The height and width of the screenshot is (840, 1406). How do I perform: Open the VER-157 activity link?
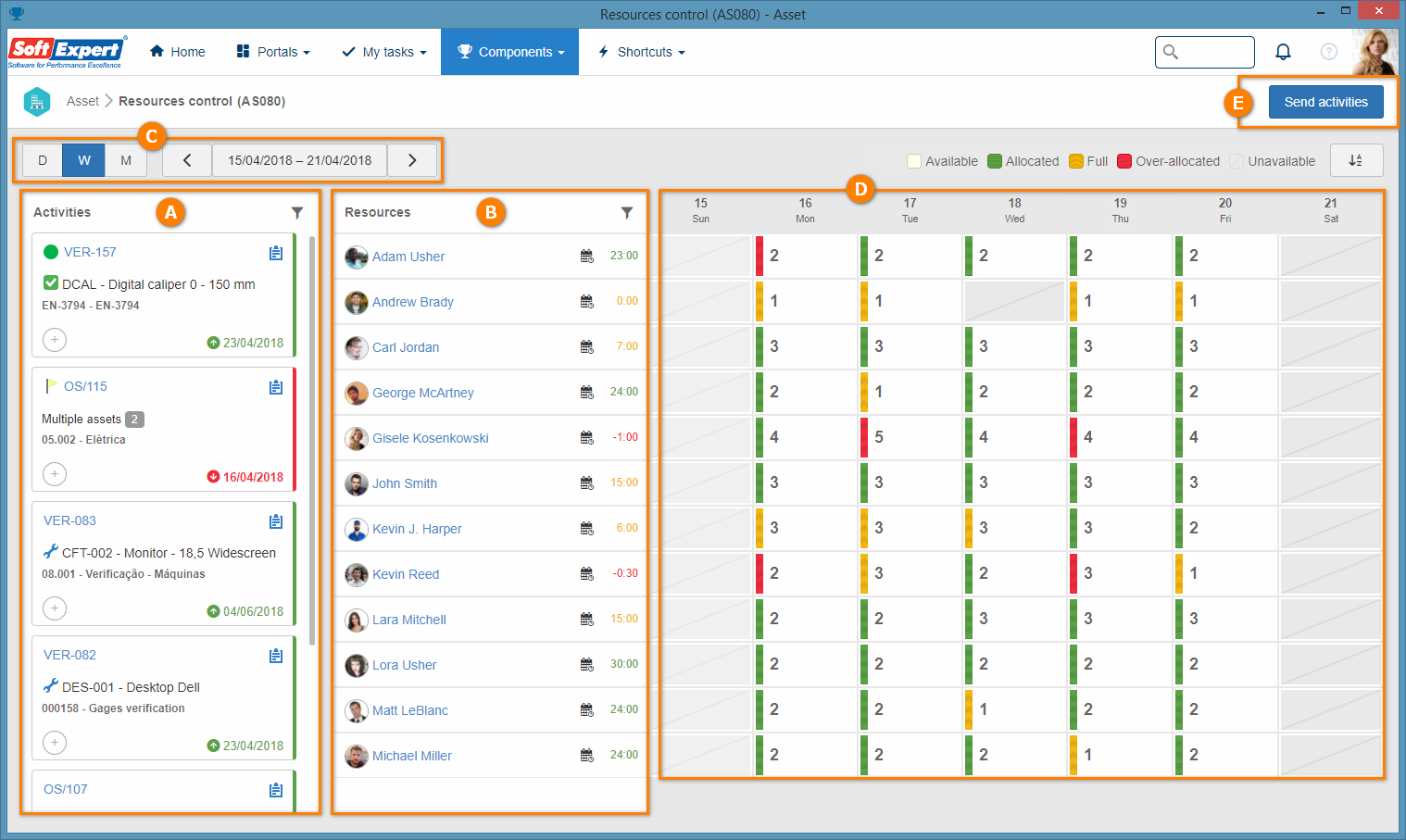pos(90,252)
